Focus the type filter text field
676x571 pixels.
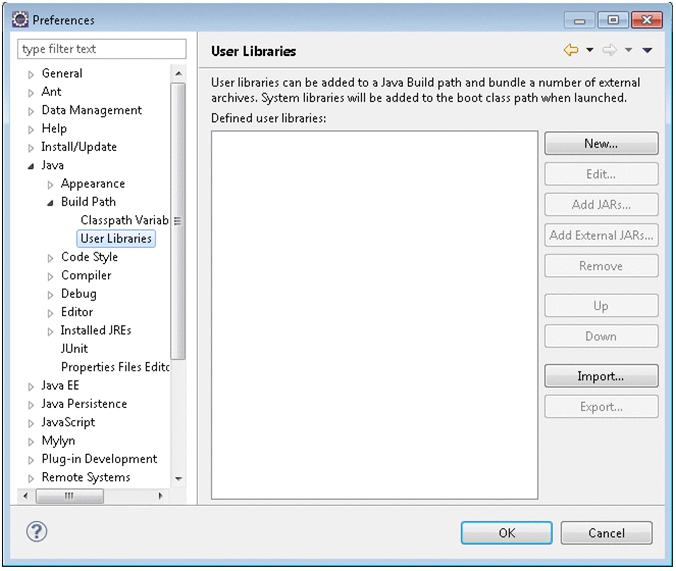[x=102, y=49]
